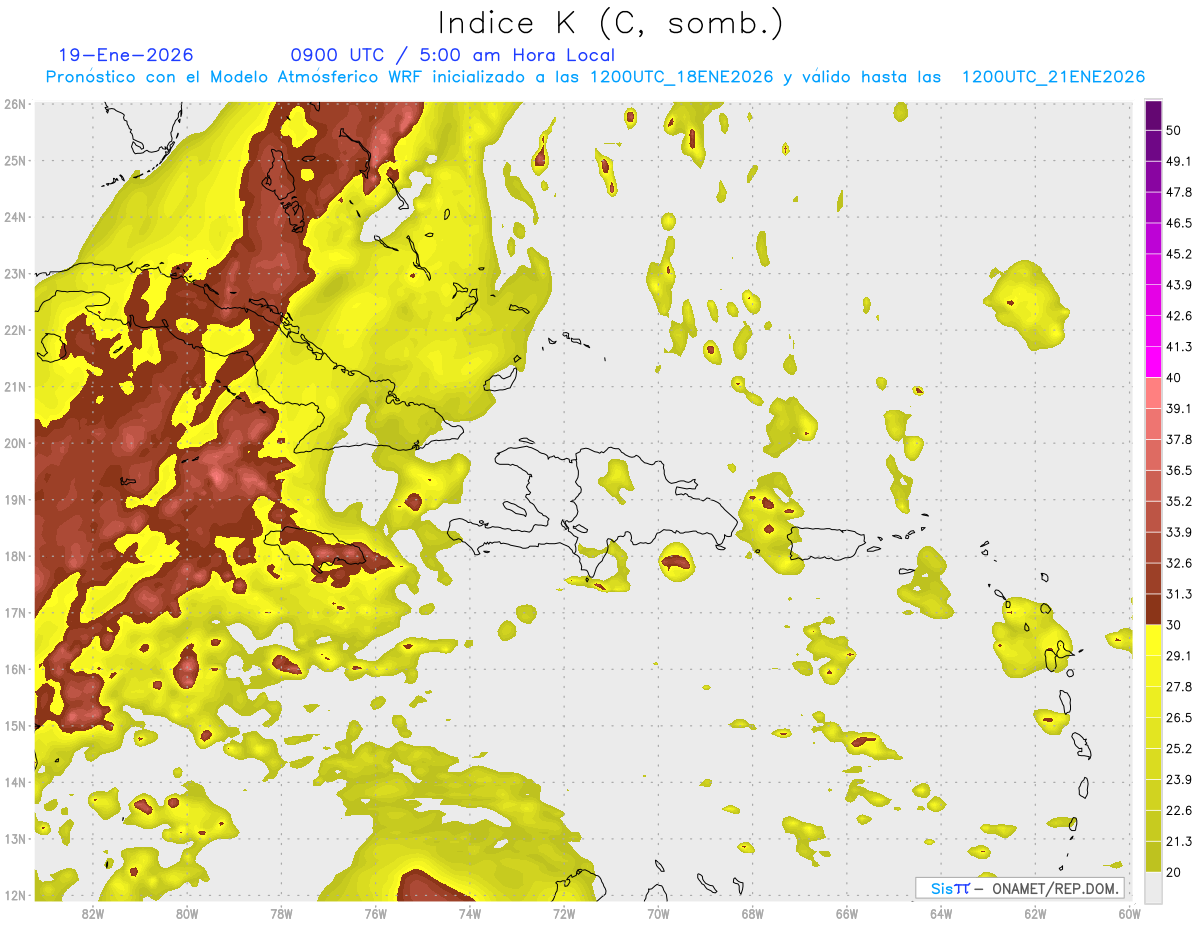
Task: Click the "64W" longitude label
Action: 941,913
